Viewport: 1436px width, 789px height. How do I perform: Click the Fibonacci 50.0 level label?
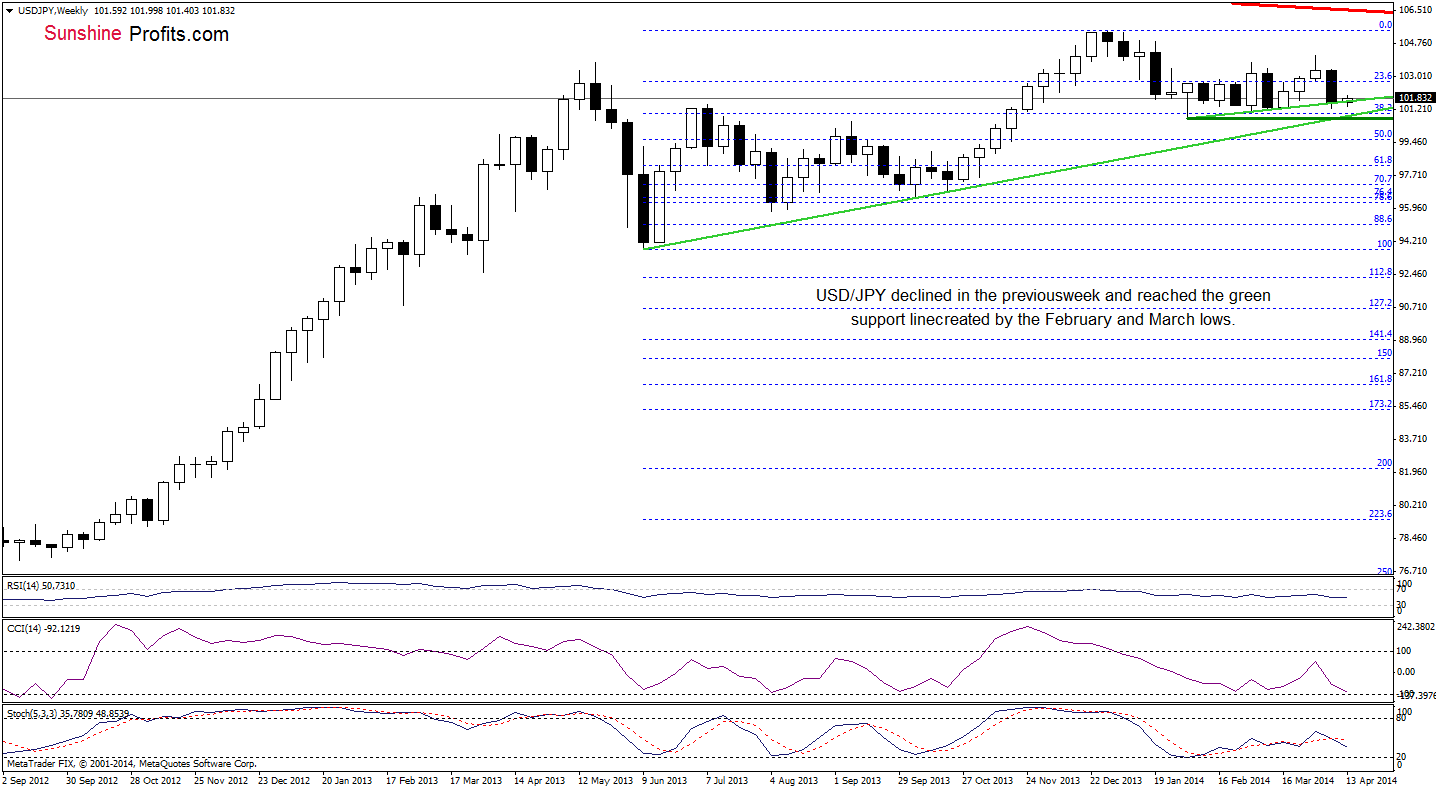tap(1384, 134)
